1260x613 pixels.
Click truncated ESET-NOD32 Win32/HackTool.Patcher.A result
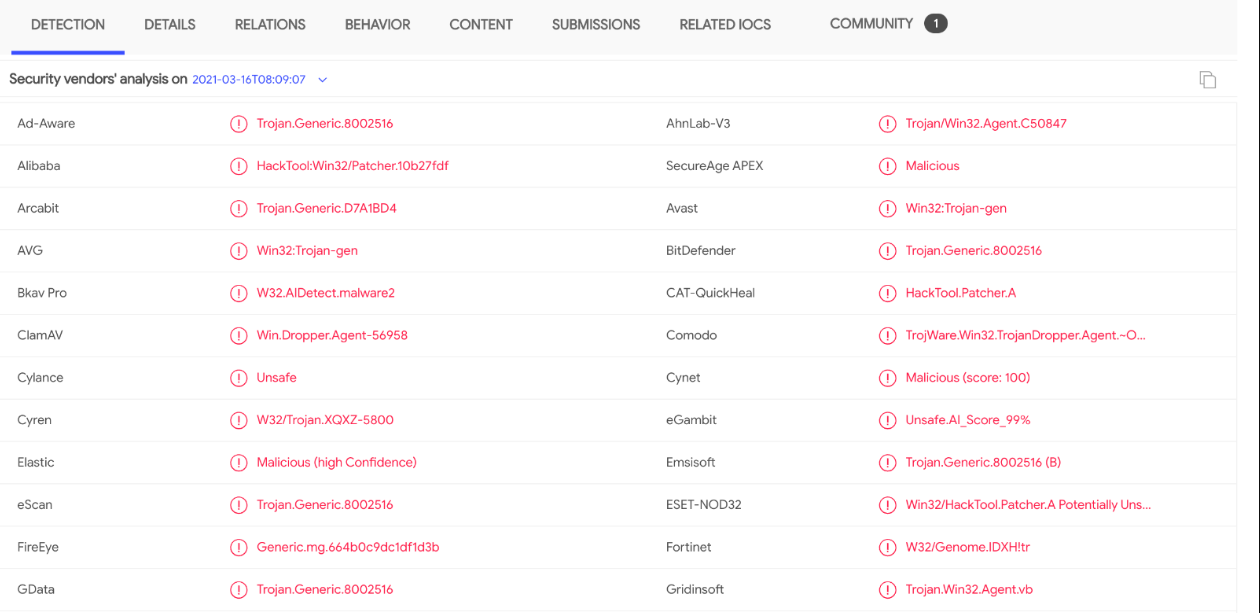1028,505
